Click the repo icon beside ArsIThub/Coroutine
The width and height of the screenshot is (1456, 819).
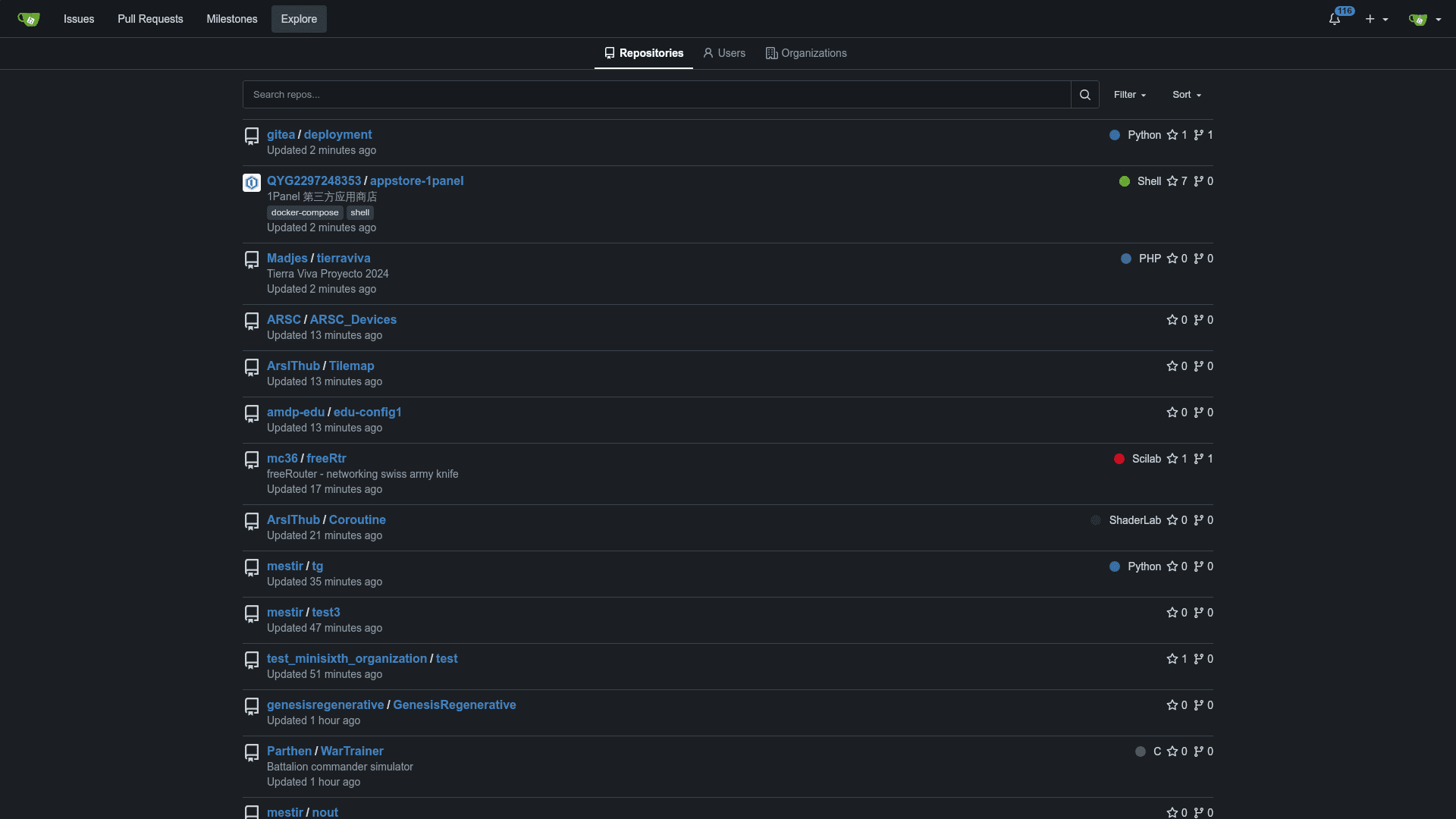click(x=252, y=522)
